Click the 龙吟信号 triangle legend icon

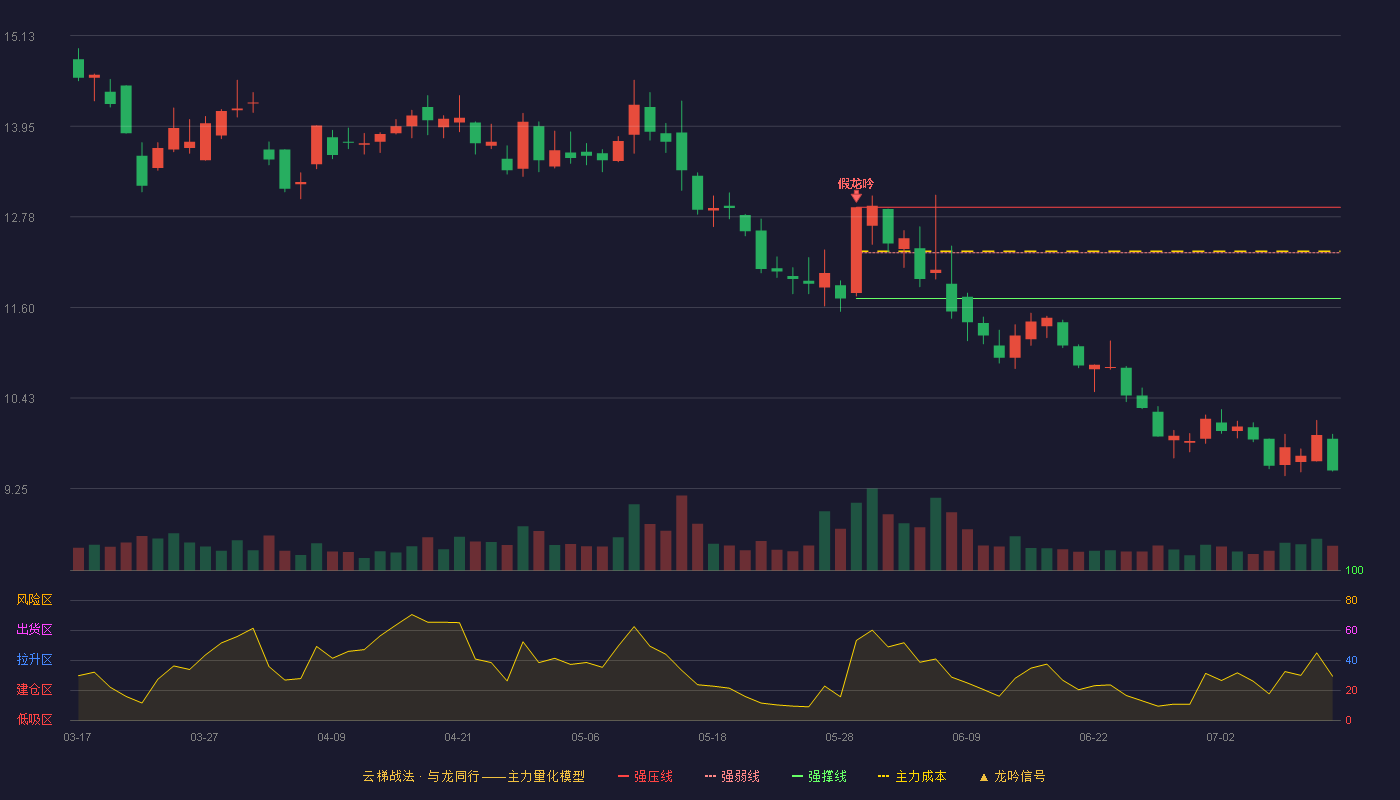983,777
